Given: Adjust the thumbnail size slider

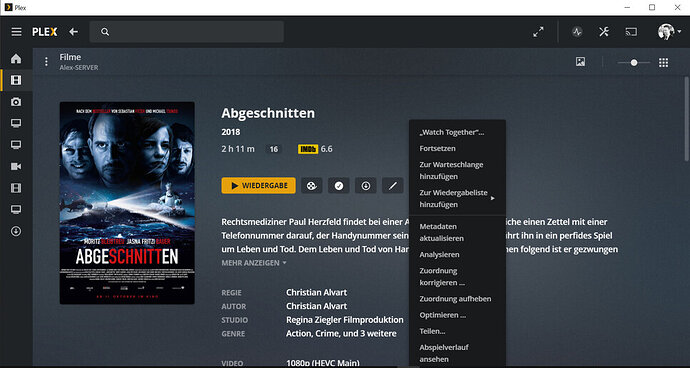Looking at the screenshot, I should 634,63.
